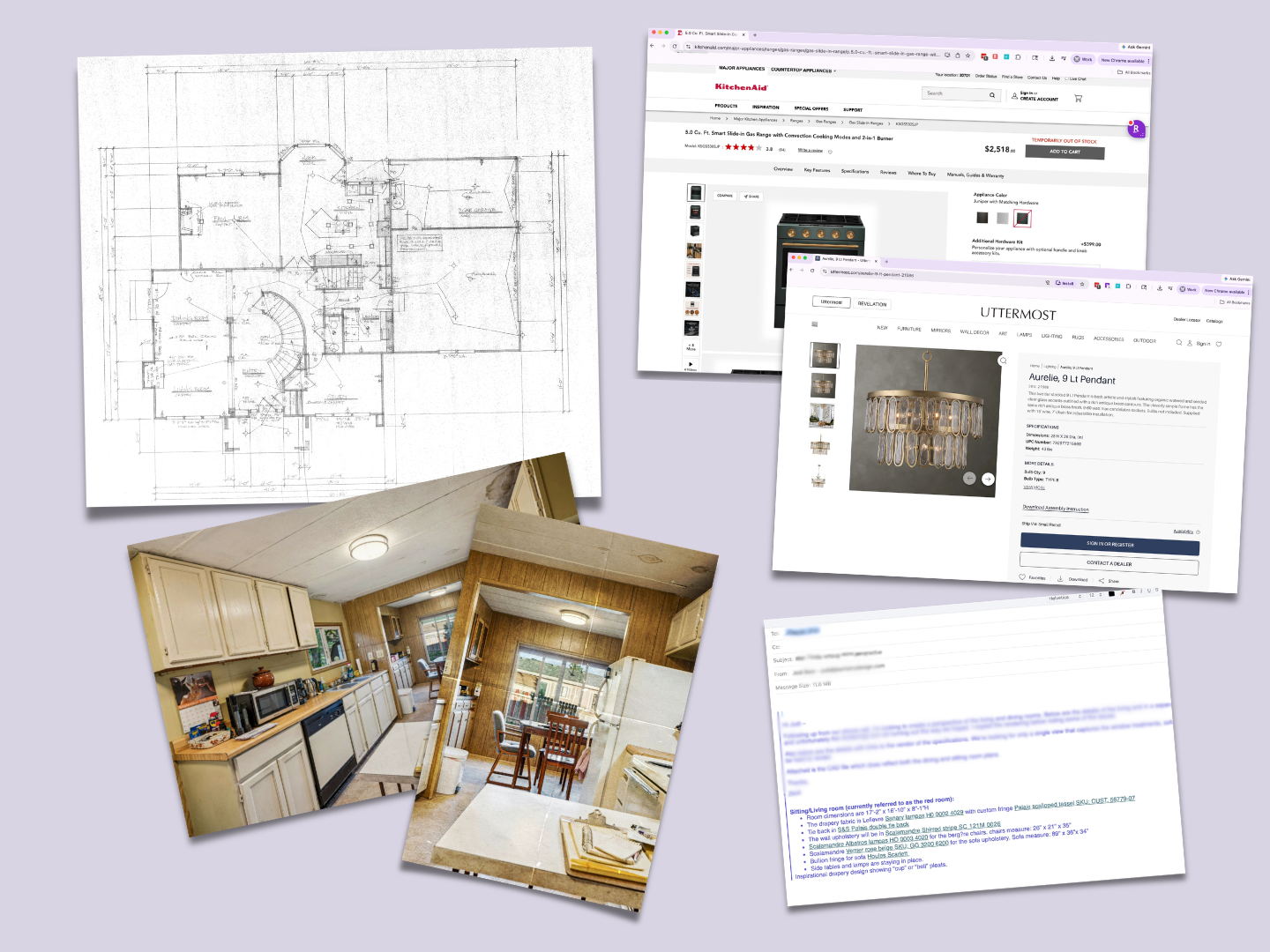This screenshot has width=1270, height=952.
Task: Toggle the bookmark star for the KitchenAid page
Action: coord(967,55)
